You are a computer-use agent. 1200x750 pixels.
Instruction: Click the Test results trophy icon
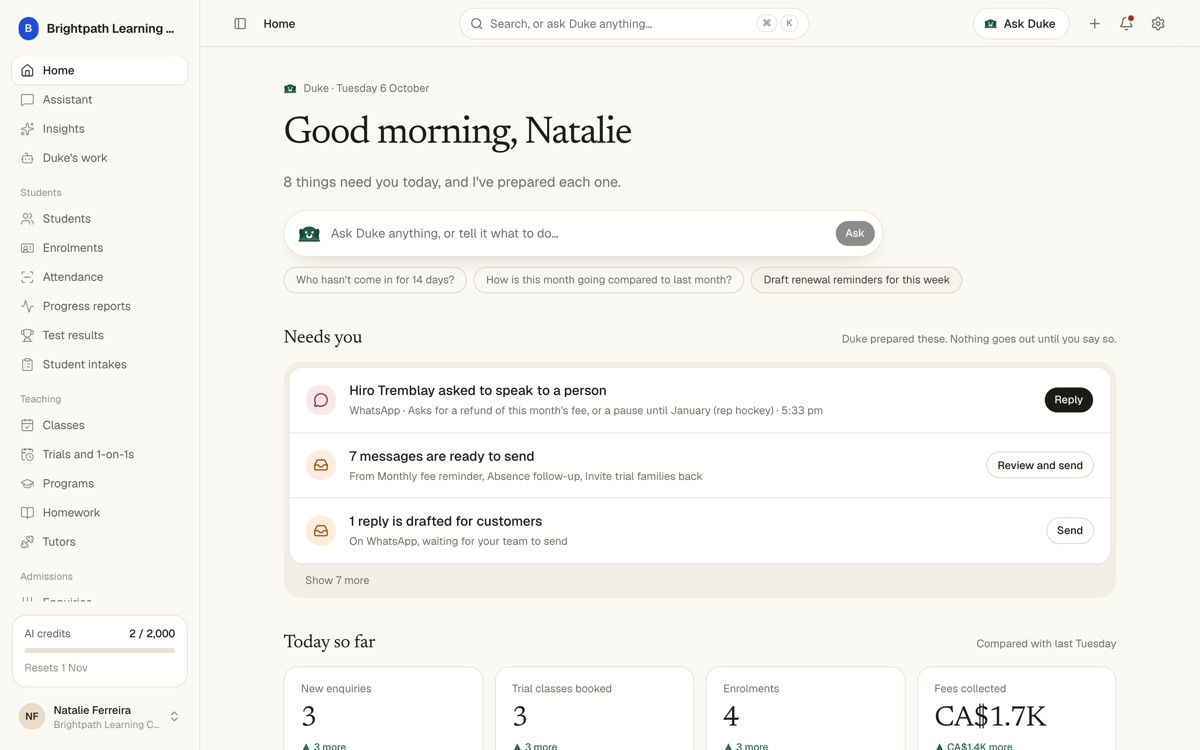click(27, 335)
